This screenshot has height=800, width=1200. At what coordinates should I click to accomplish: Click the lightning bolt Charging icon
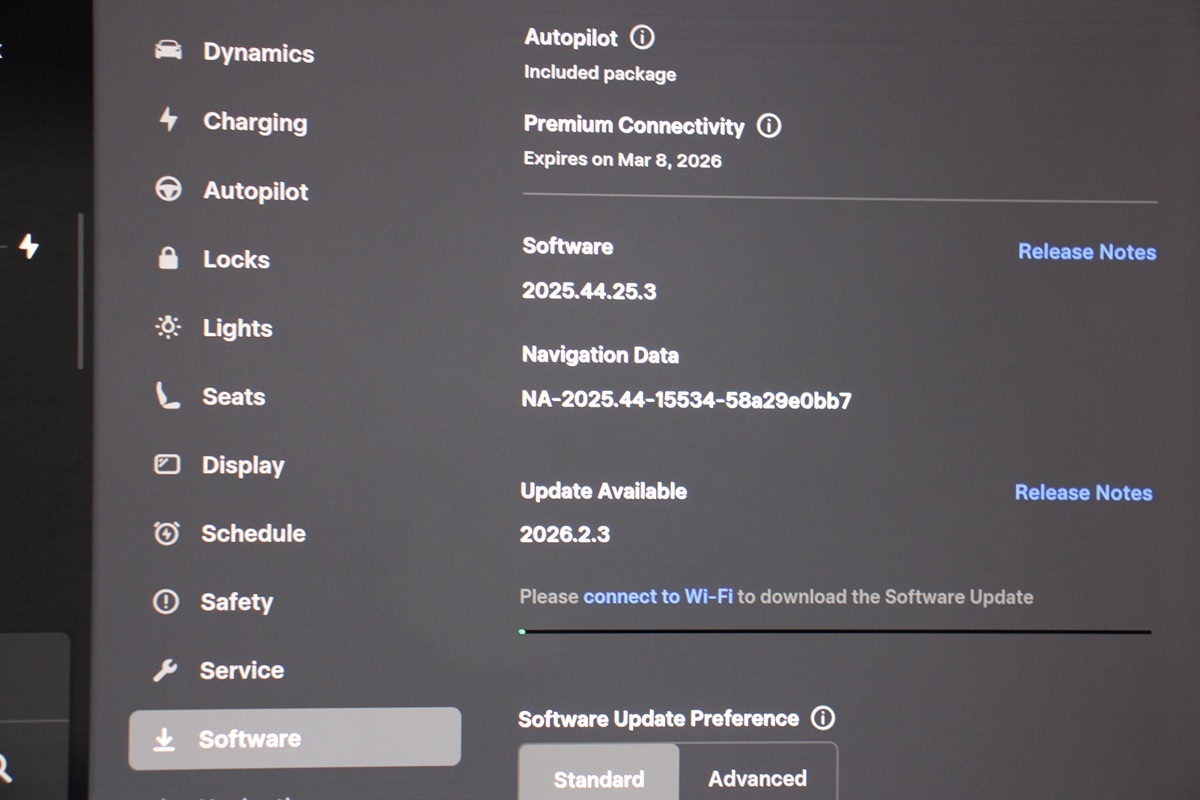(x=168, y=120)
